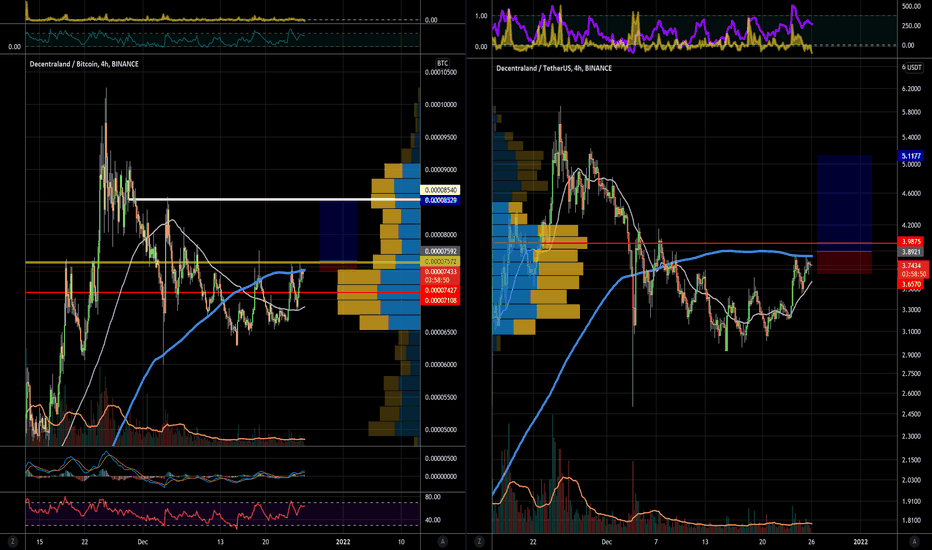
Task: Click the red 0.00007433 last price label
Action: coord(440,272)
